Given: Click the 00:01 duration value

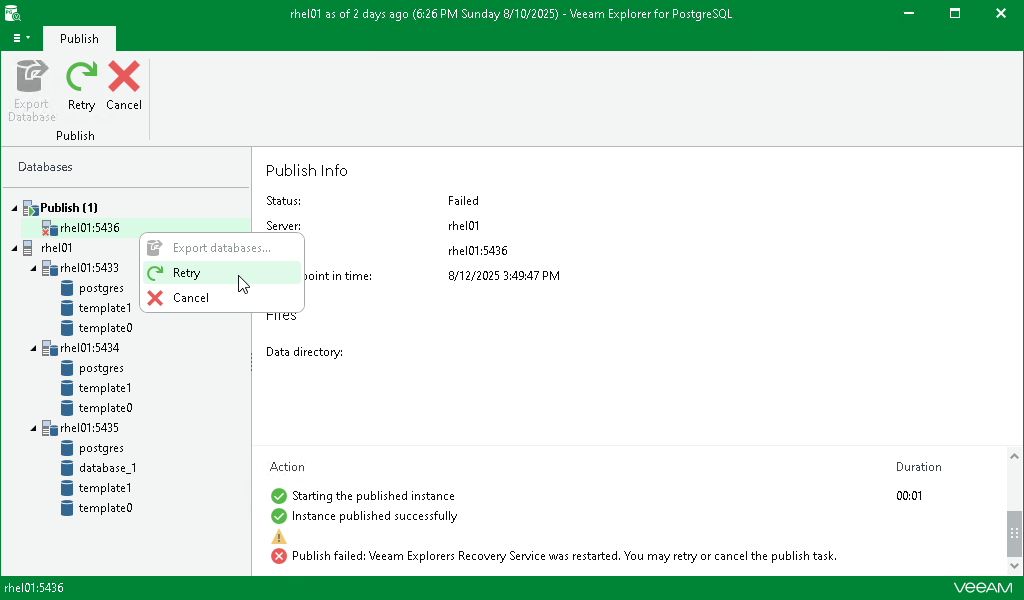Looking at the screenshot, I should [x=909, y=496].
